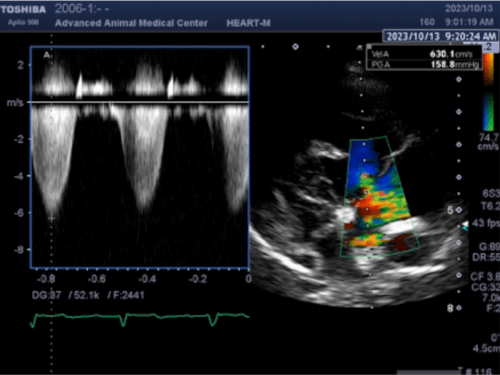Select the VelA 630.1 cm/s measurement row
The height and width of the screenshot is (375, 500).
tap(424, 54)
